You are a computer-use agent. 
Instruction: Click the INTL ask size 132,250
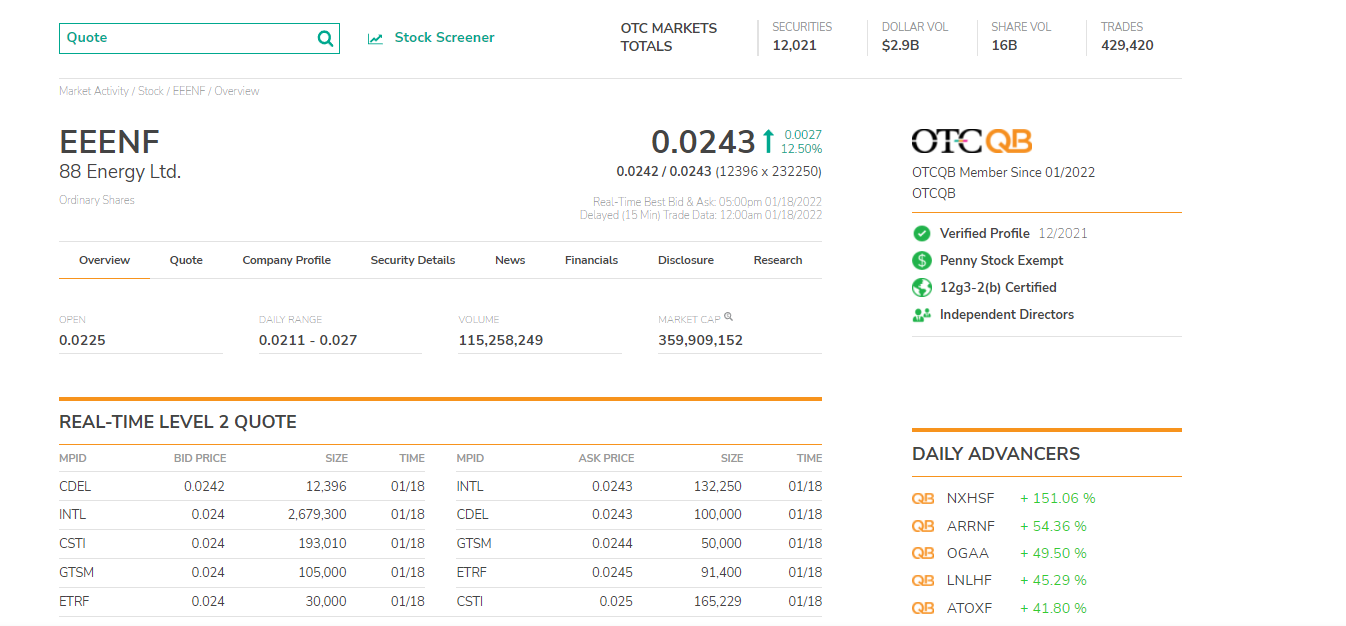718,487
